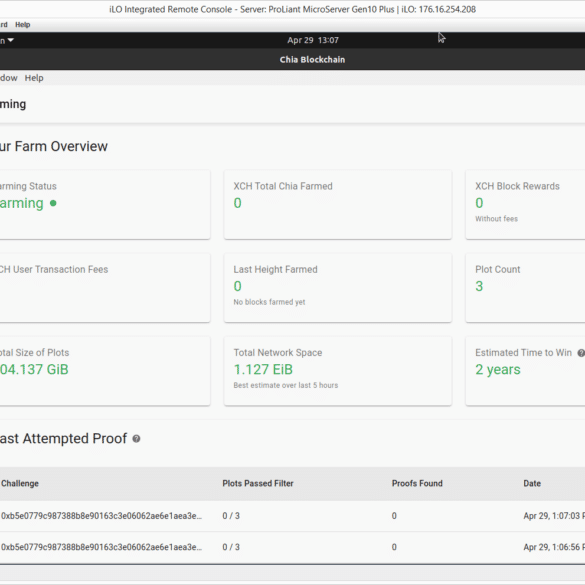This screenshot has width=585, height=585.
Task: Click the 0 / 3 value in 1:06:56 row
Action: click(231, 547)
